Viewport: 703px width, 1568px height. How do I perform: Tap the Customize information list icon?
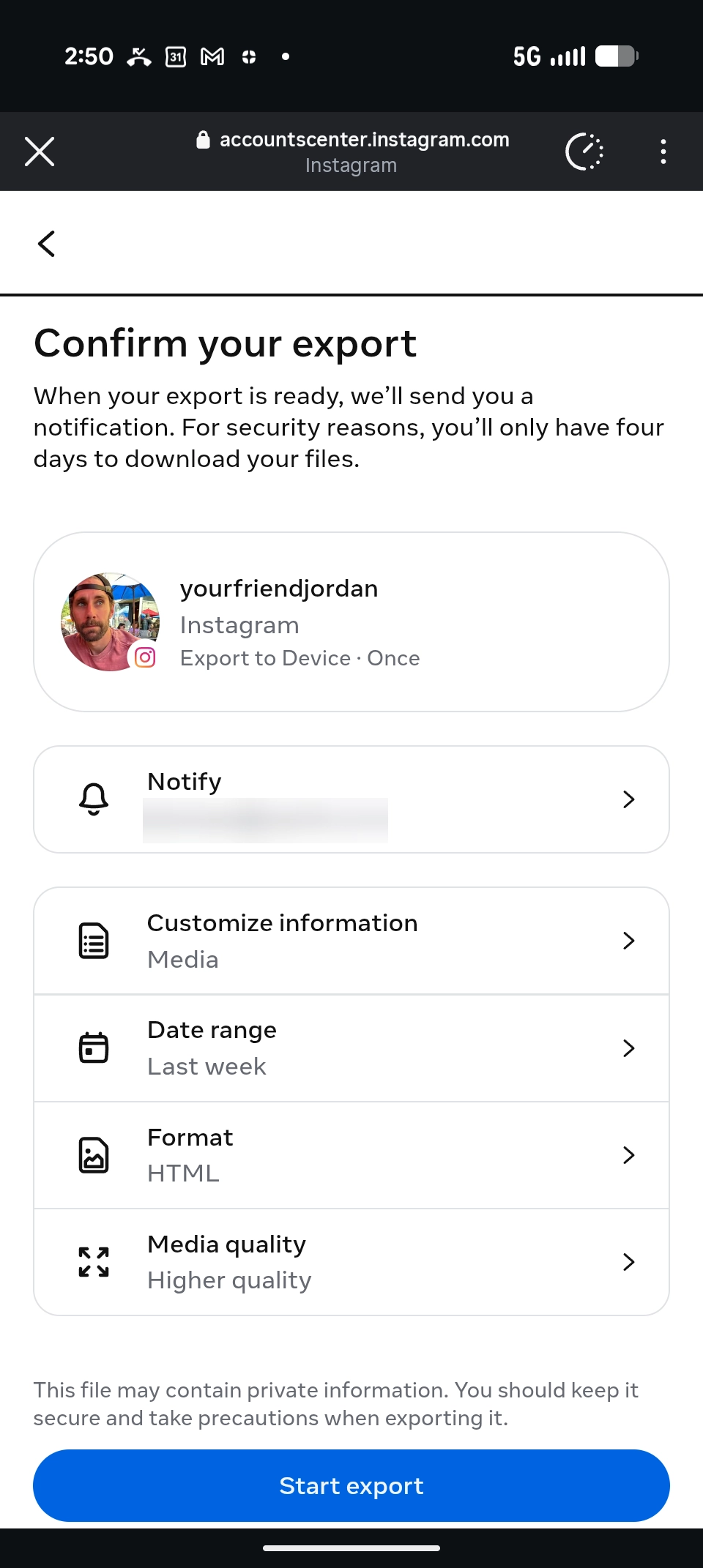tap(94, 941)
